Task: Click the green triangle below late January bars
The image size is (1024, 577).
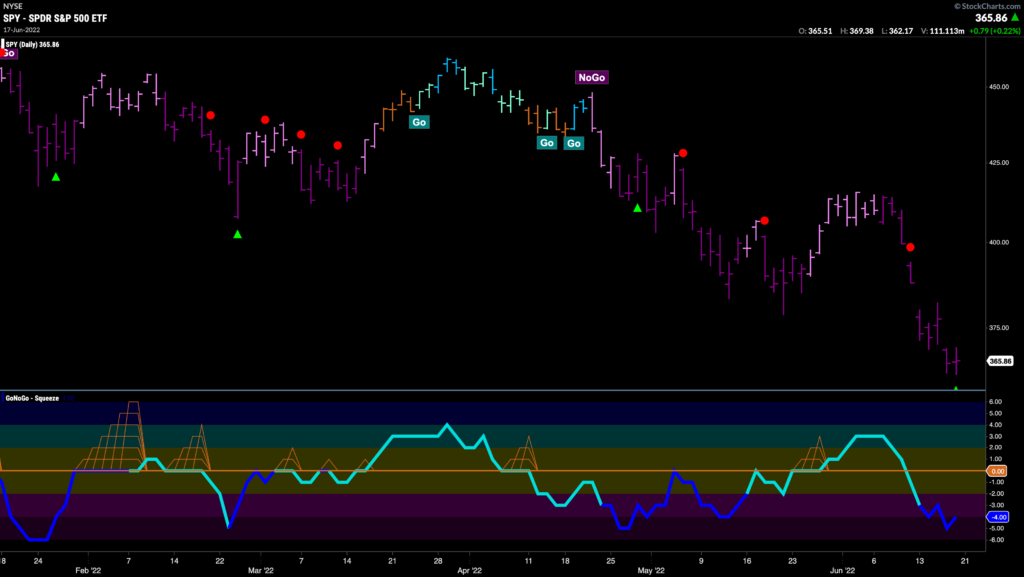Action: [56, 177]
